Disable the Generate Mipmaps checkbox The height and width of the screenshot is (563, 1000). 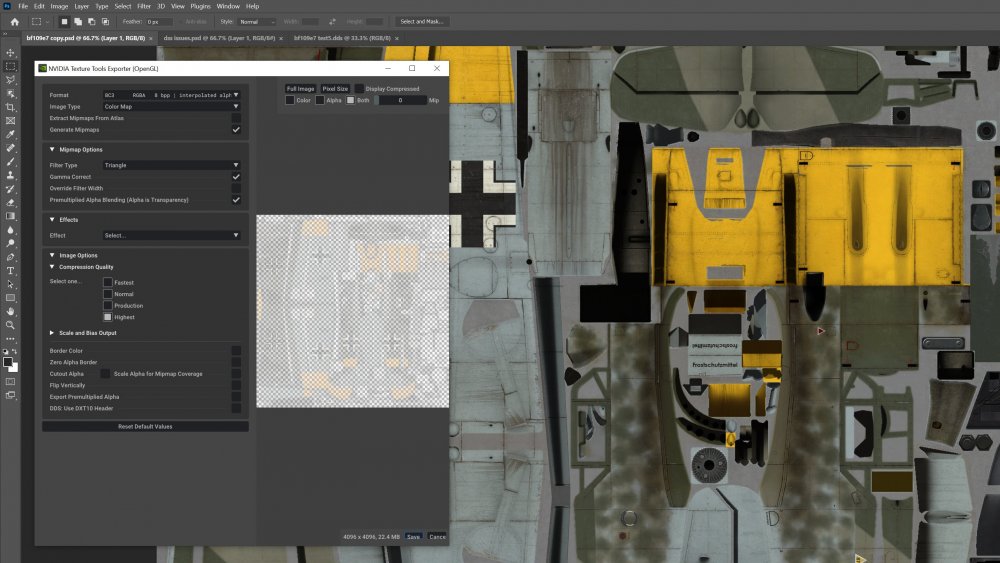(236, 129)
